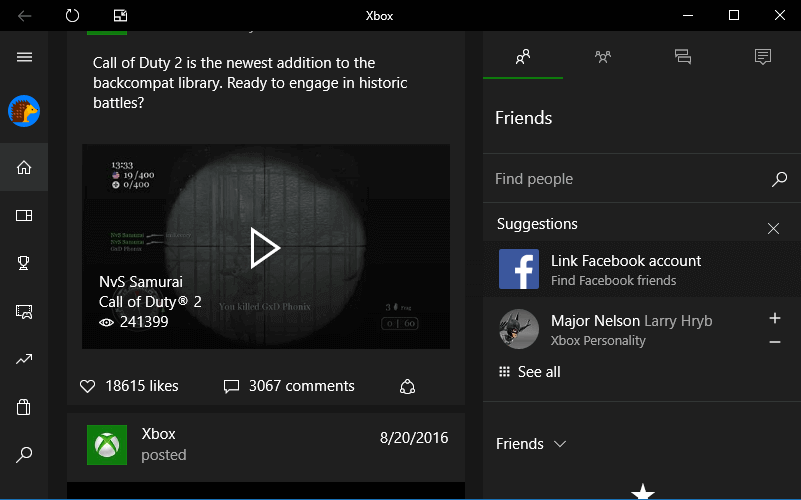Refresh the feed with reload icon

[x=73, y=15]
